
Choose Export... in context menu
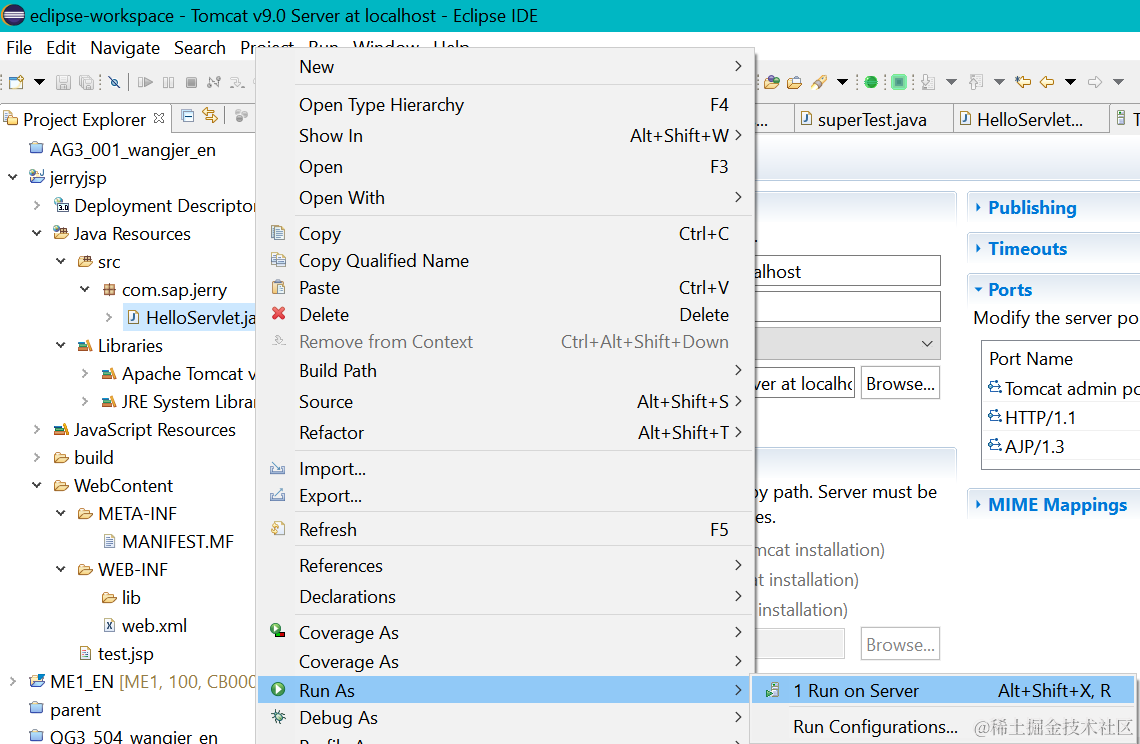point(505,496)
